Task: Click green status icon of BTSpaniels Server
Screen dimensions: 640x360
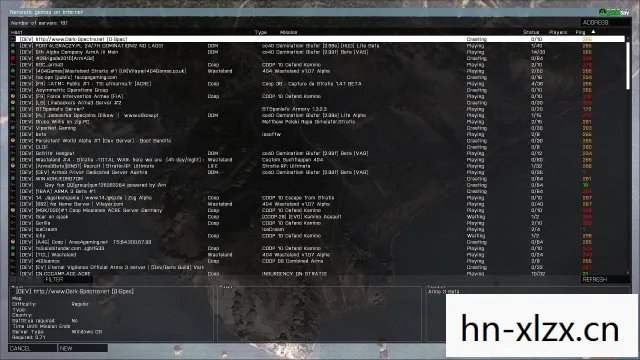Action: 13,109
